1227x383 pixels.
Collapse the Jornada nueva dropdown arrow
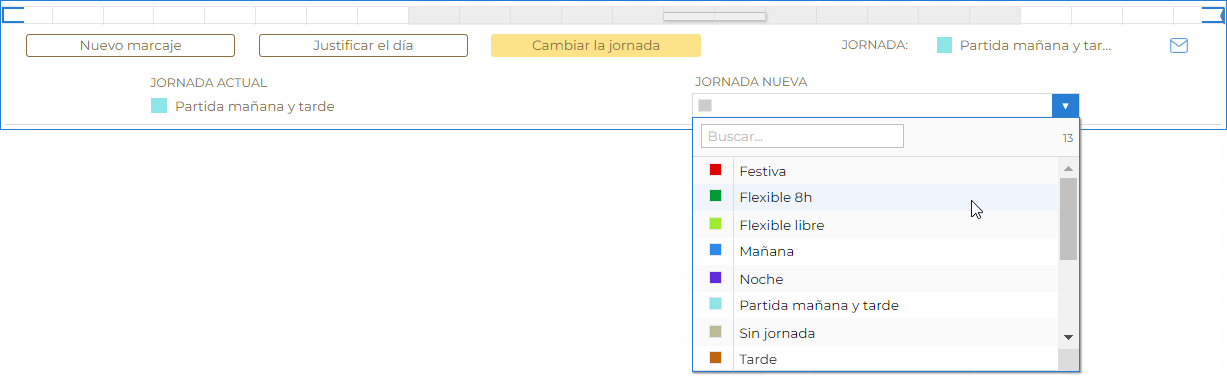pos(1065,106)
